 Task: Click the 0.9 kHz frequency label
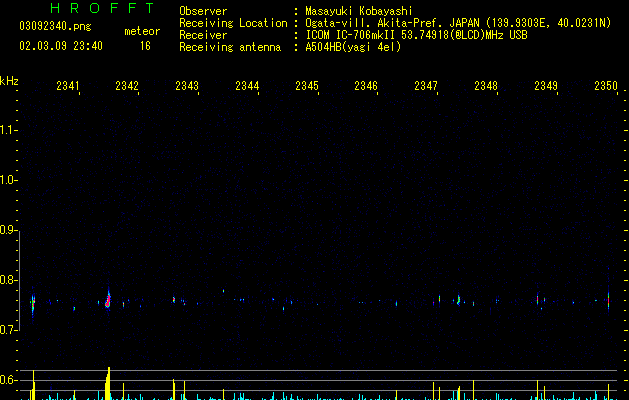coord(7,230)
